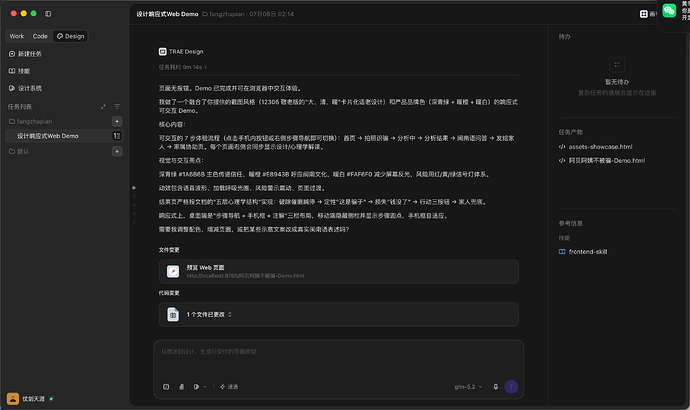Send the message with the purple arrow button
Viewport: 690px width, 410px height.
(x=511, y=387)
